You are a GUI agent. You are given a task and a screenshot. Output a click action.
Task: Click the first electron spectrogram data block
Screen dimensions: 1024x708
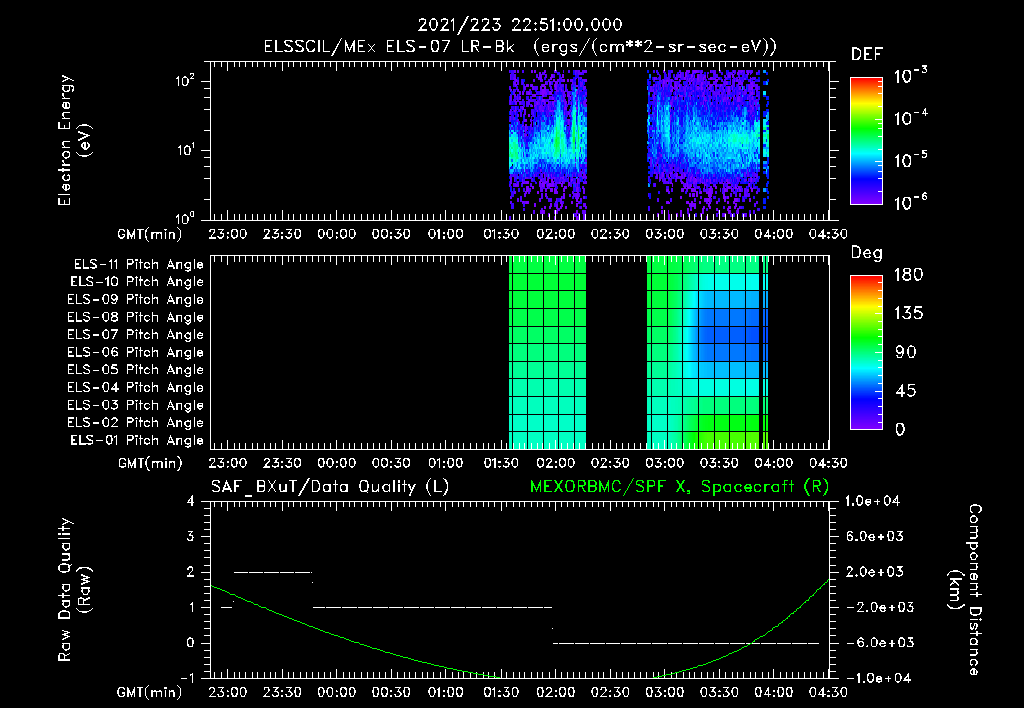pyautogui.click(x=548, y=142)
